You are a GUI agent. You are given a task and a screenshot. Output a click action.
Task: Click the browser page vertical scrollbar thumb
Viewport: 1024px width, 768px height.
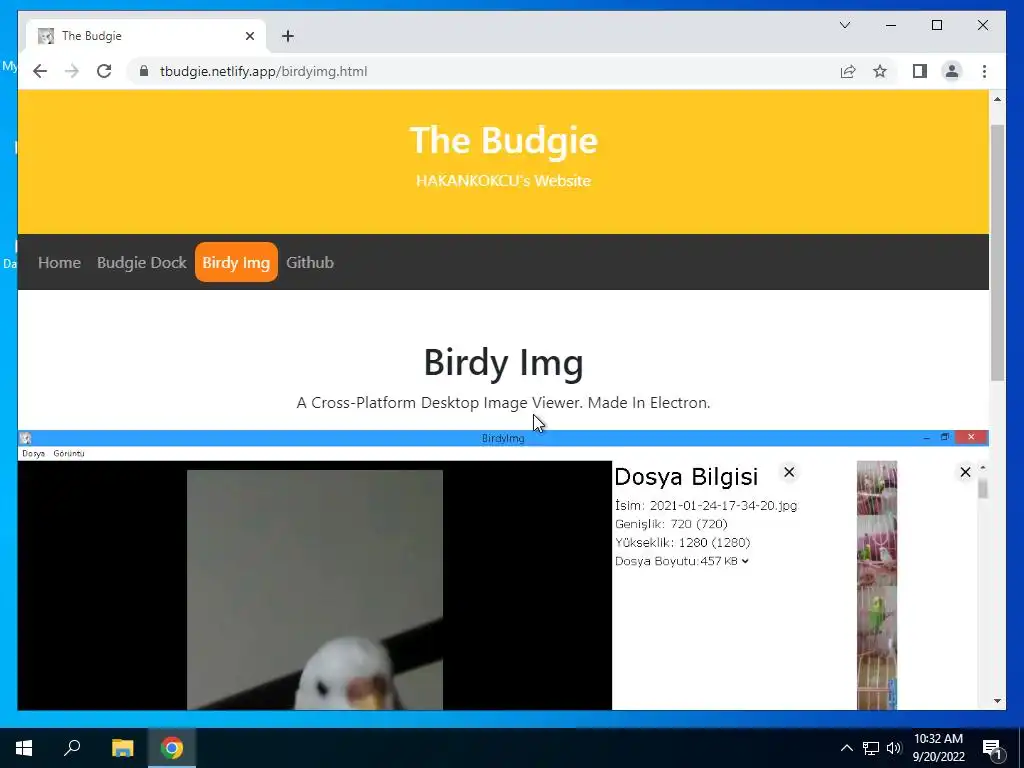click(997, 251)
